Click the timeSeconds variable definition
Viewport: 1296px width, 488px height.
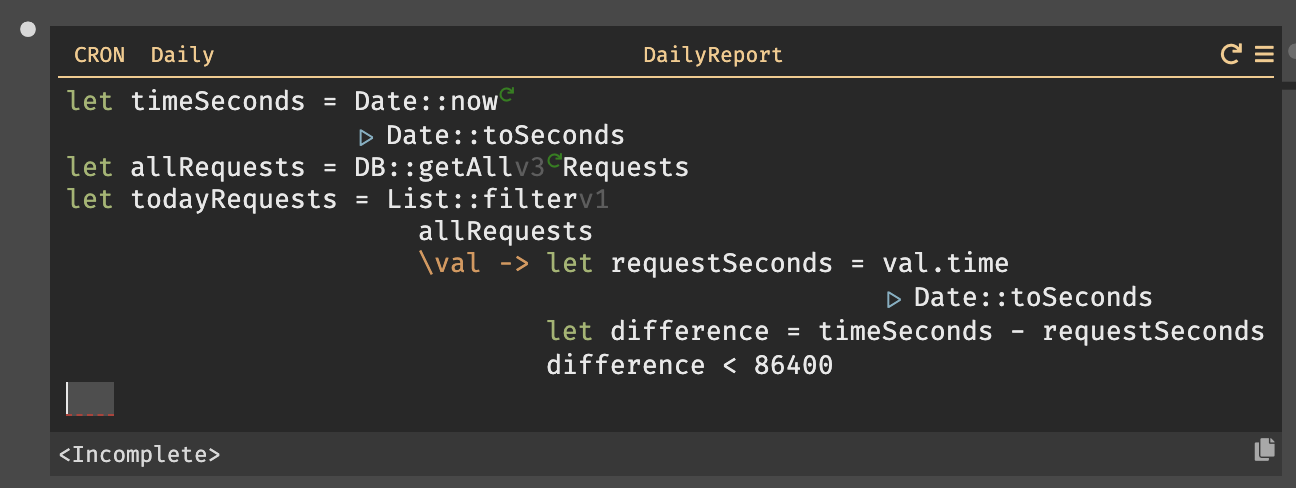point(218,101)
